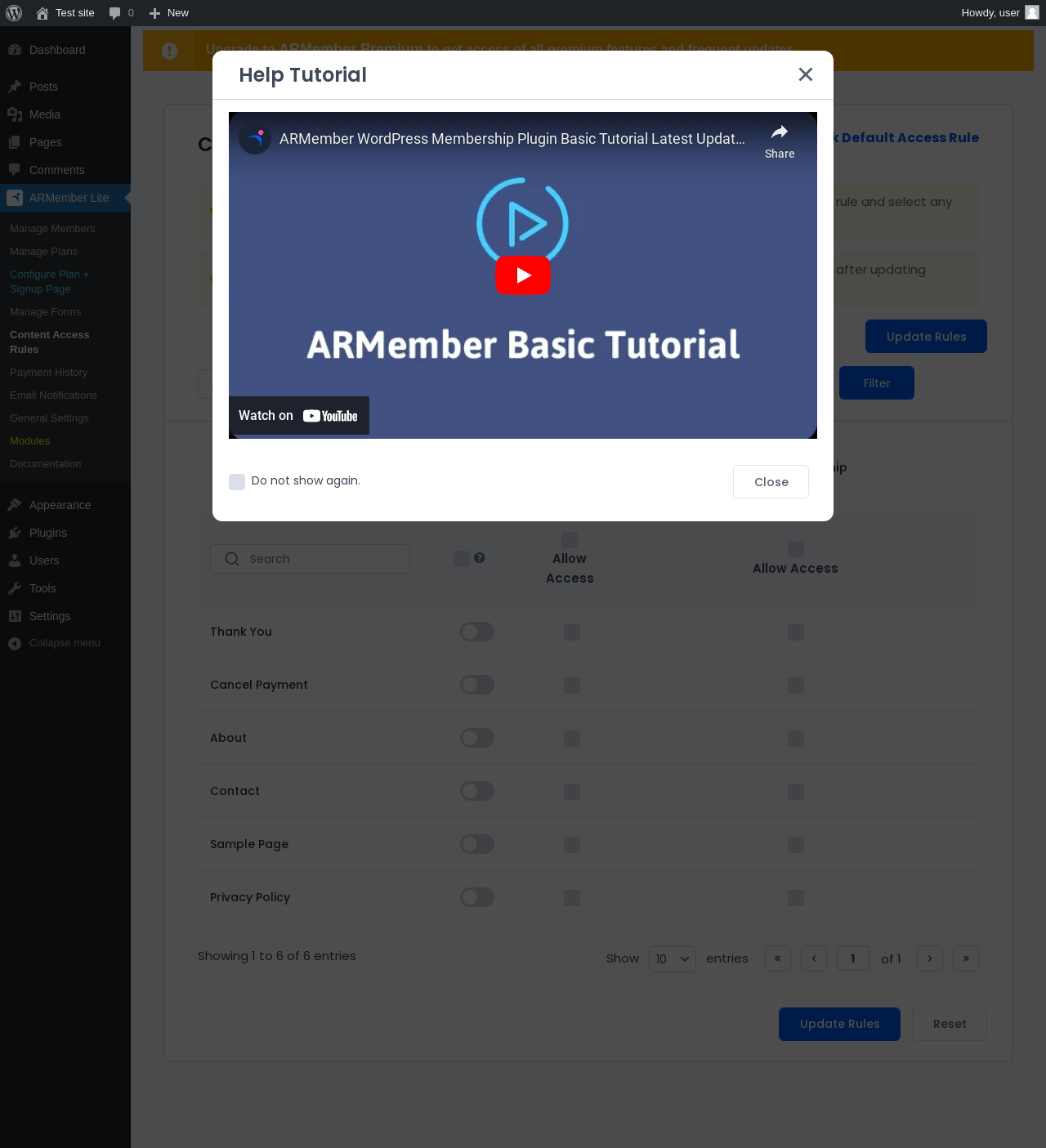Click the ARMember Lite sidebar icon

tap(15, 198)
